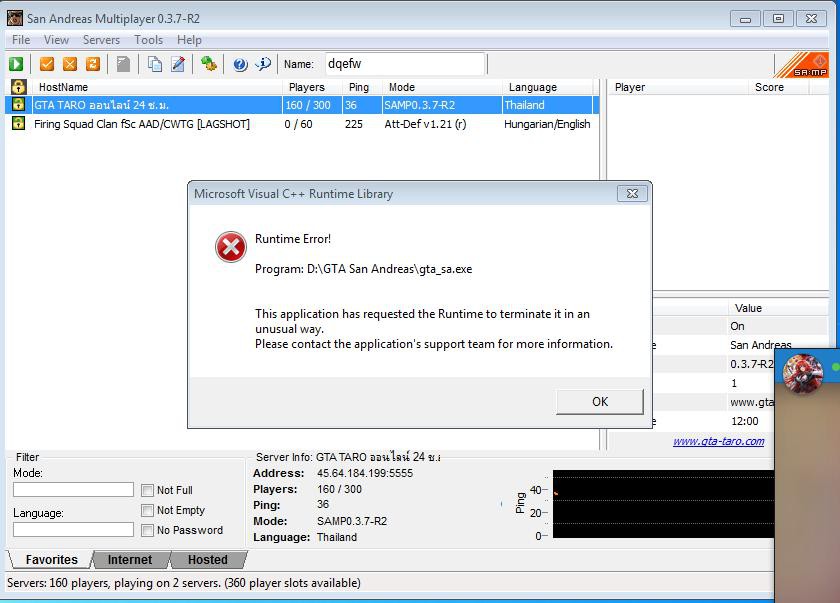This screenshot has height=603, width=840.
Task: Click the Thailand language cell in server list
Action: pyautogui.click(x=524, y=105)
